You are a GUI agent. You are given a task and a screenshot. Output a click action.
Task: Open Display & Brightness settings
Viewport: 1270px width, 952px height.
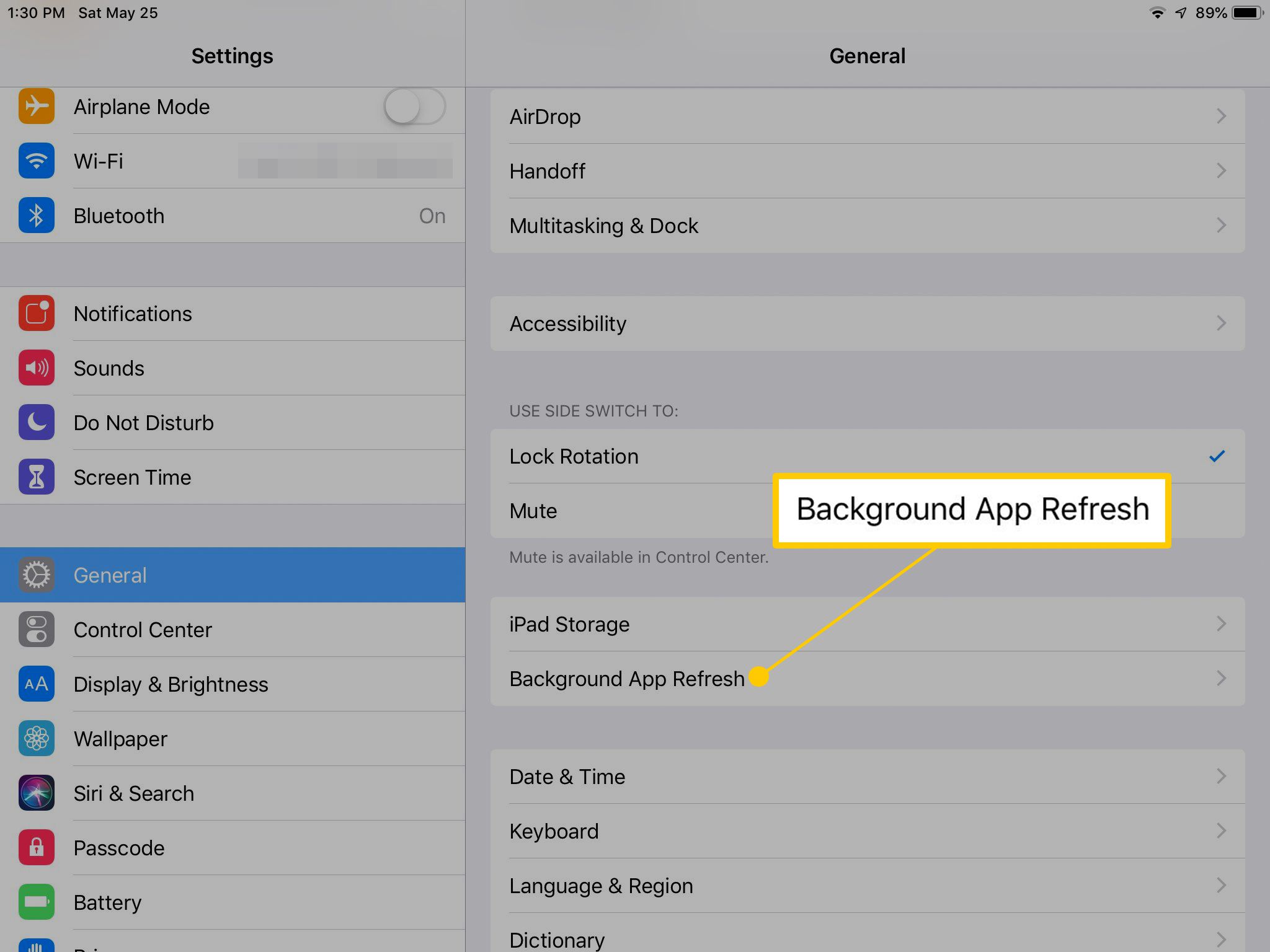(x=233, y=684)
